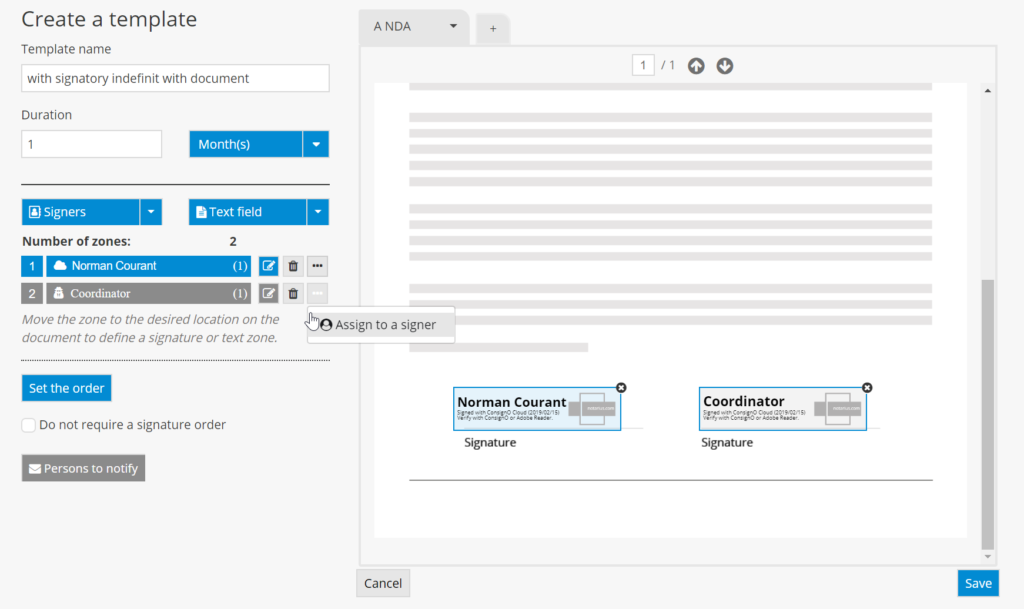
Task: Expand the Month(s) duration unit dropdown
Action: (x=316, y=144)
